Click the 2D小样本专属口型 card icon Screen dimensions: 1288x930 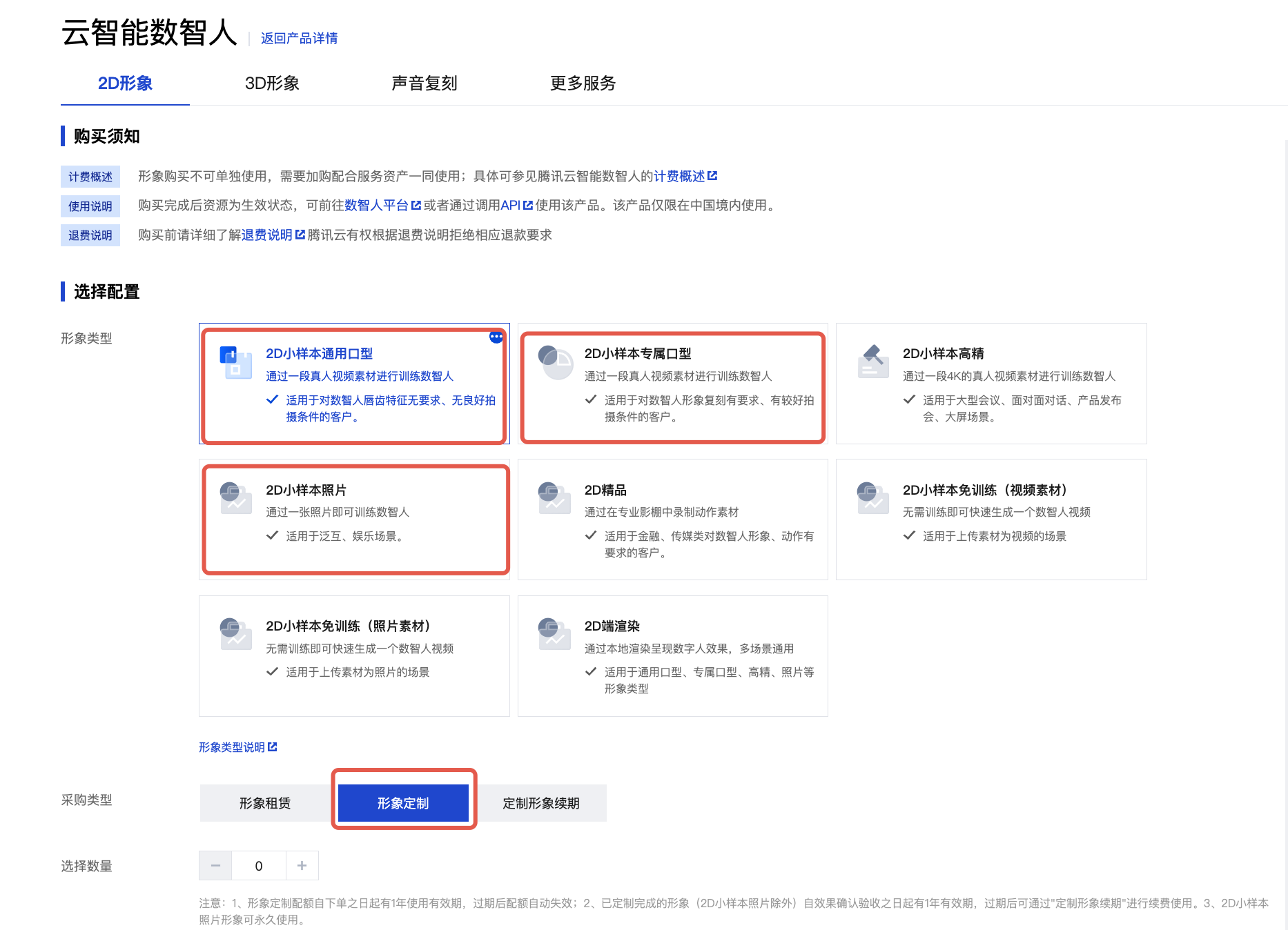[x=555, y=363]
